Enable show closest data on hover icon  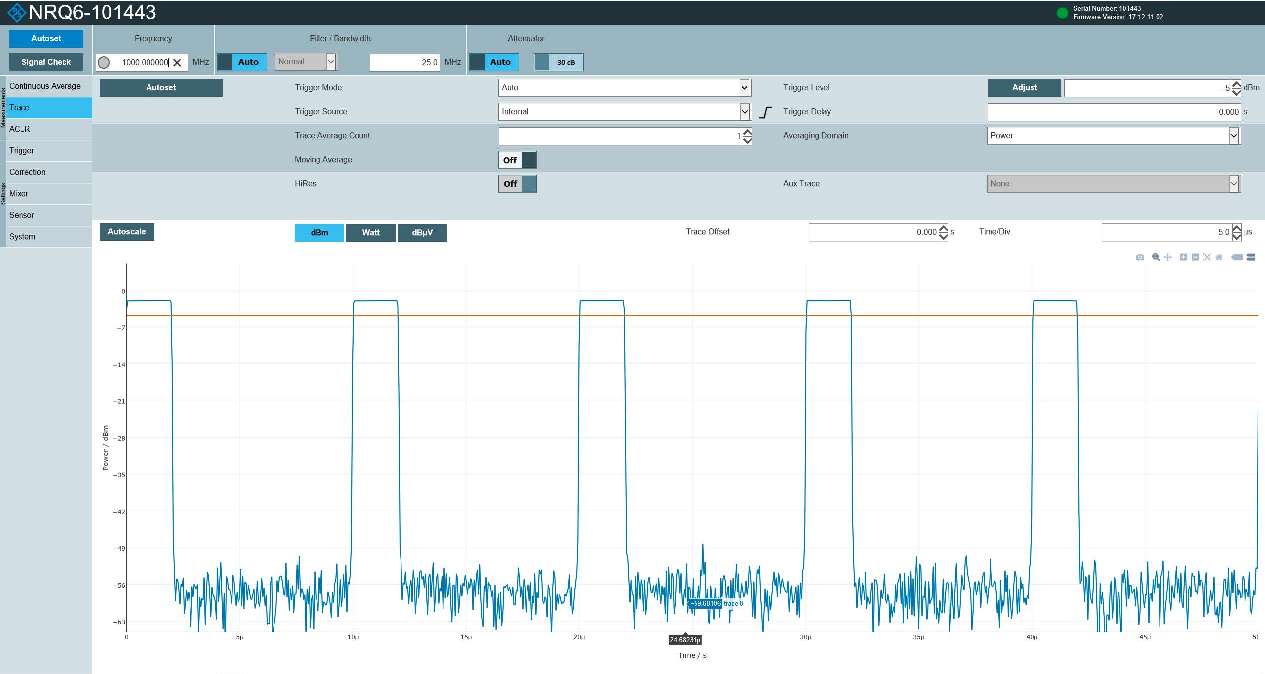tap(1237, 257)
